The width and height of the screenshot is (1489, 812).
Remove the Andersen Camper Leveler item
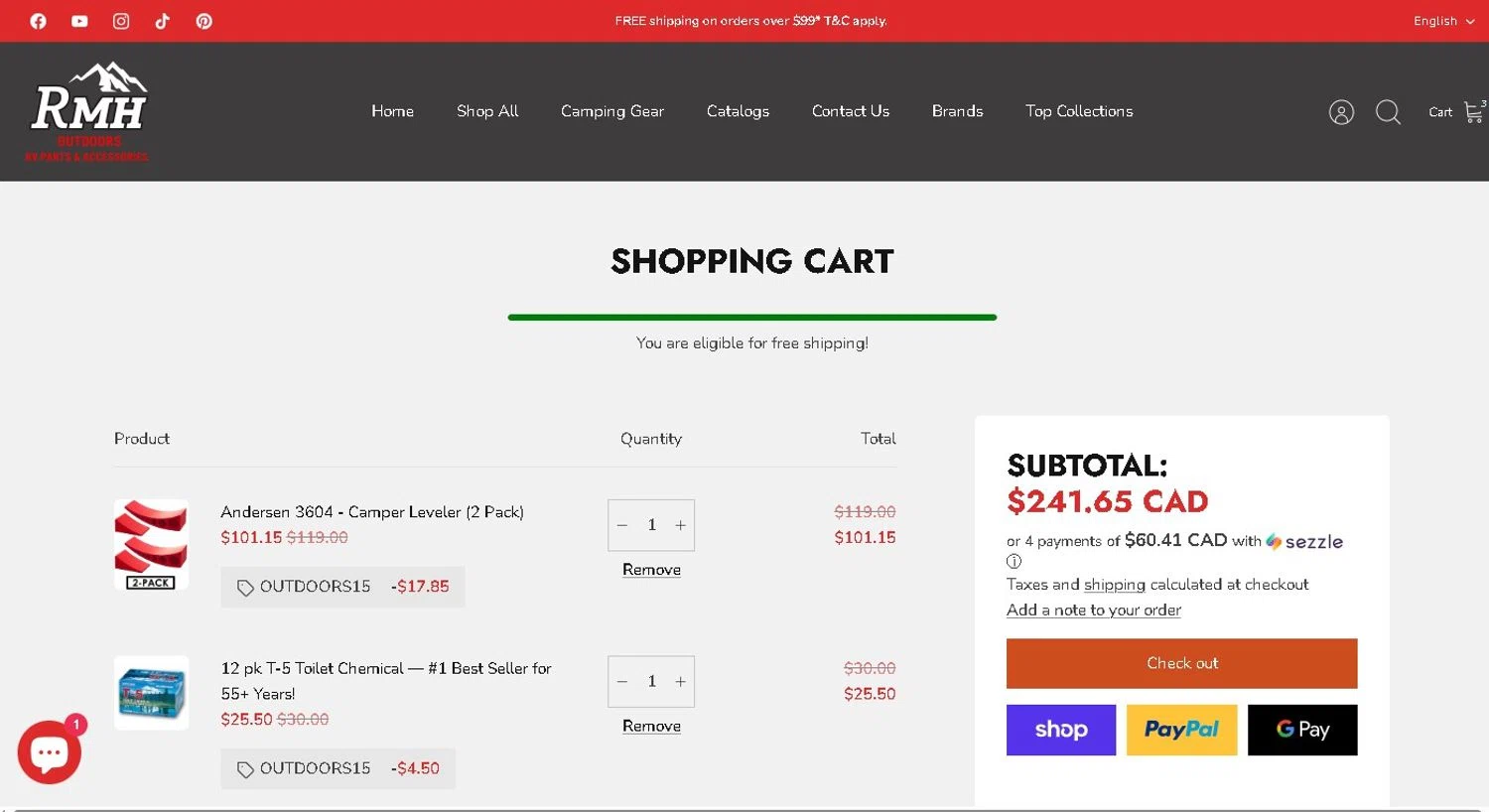[651, 570]
